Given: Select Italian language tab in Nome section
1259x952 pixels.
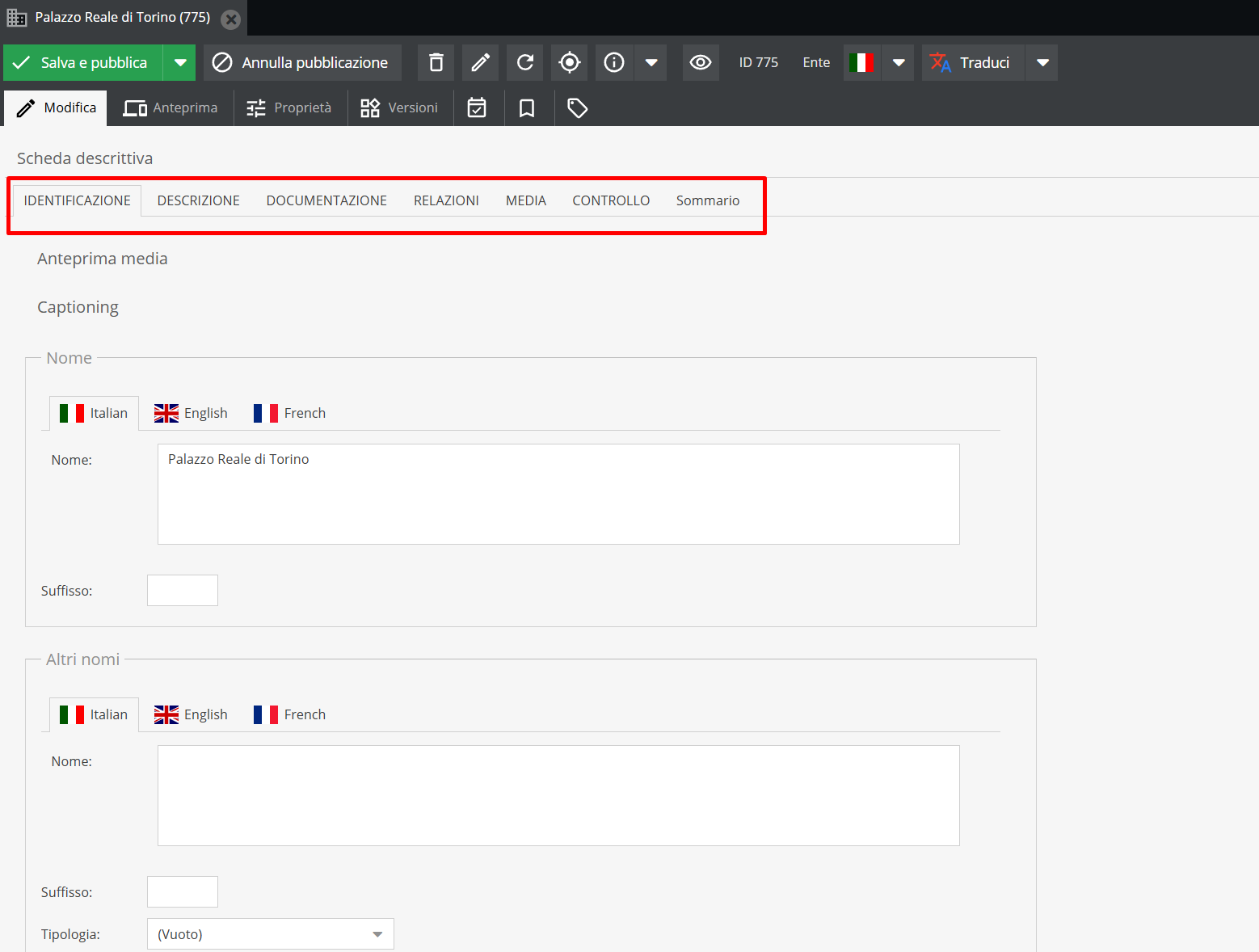Looking at the screenshot, I should pos(94,413).
